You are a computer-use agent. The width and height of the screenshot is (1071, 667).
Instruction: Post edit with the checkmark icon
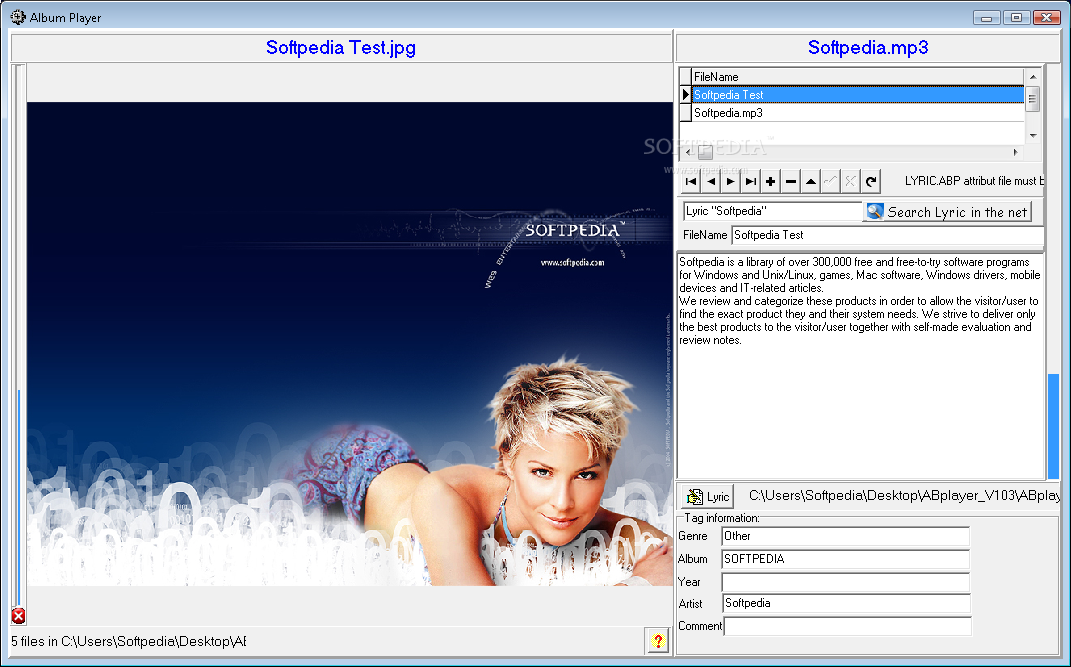tap(831, 182)
